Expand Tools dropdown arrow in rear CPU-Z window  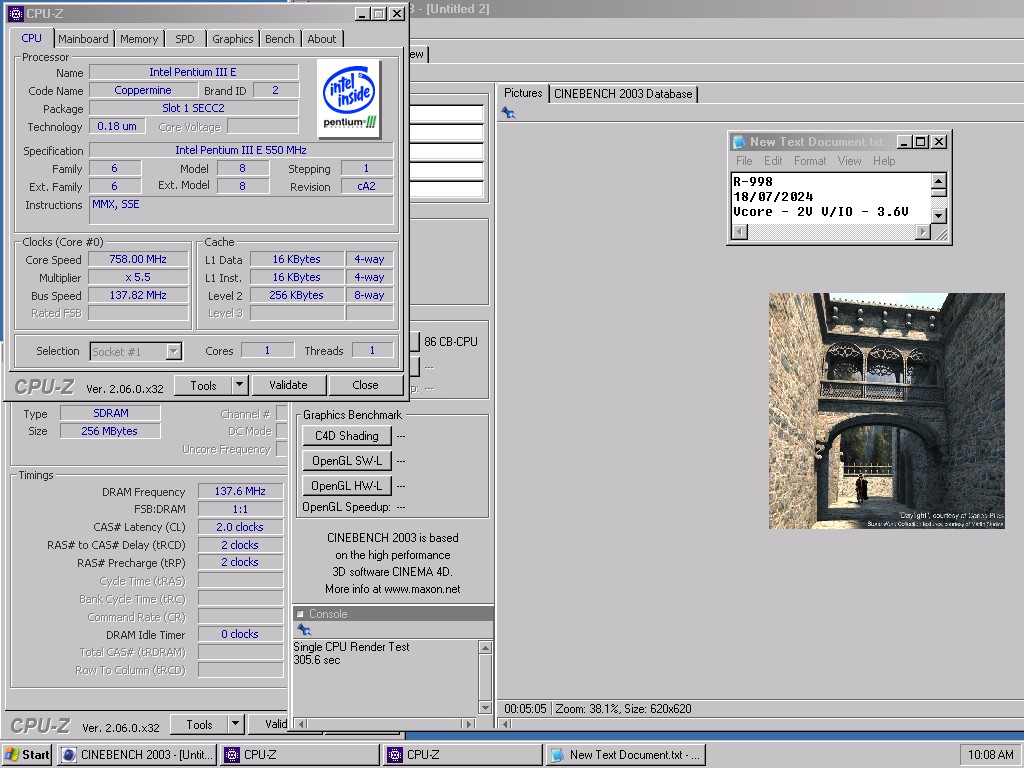(236, 724)
